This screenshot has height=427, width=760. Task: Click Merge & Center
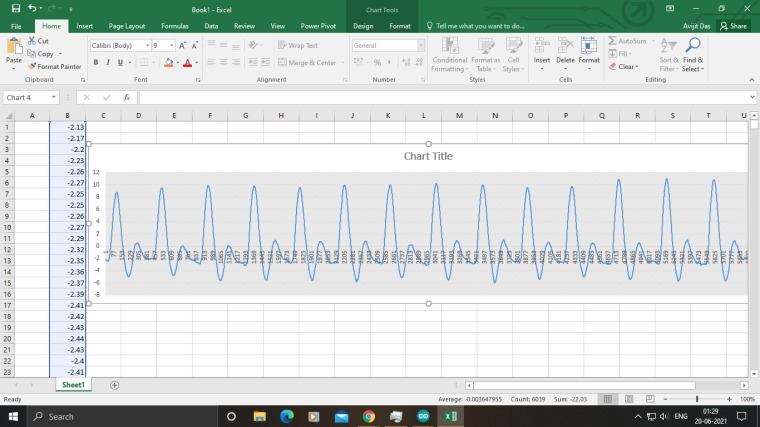coord(307,63)
